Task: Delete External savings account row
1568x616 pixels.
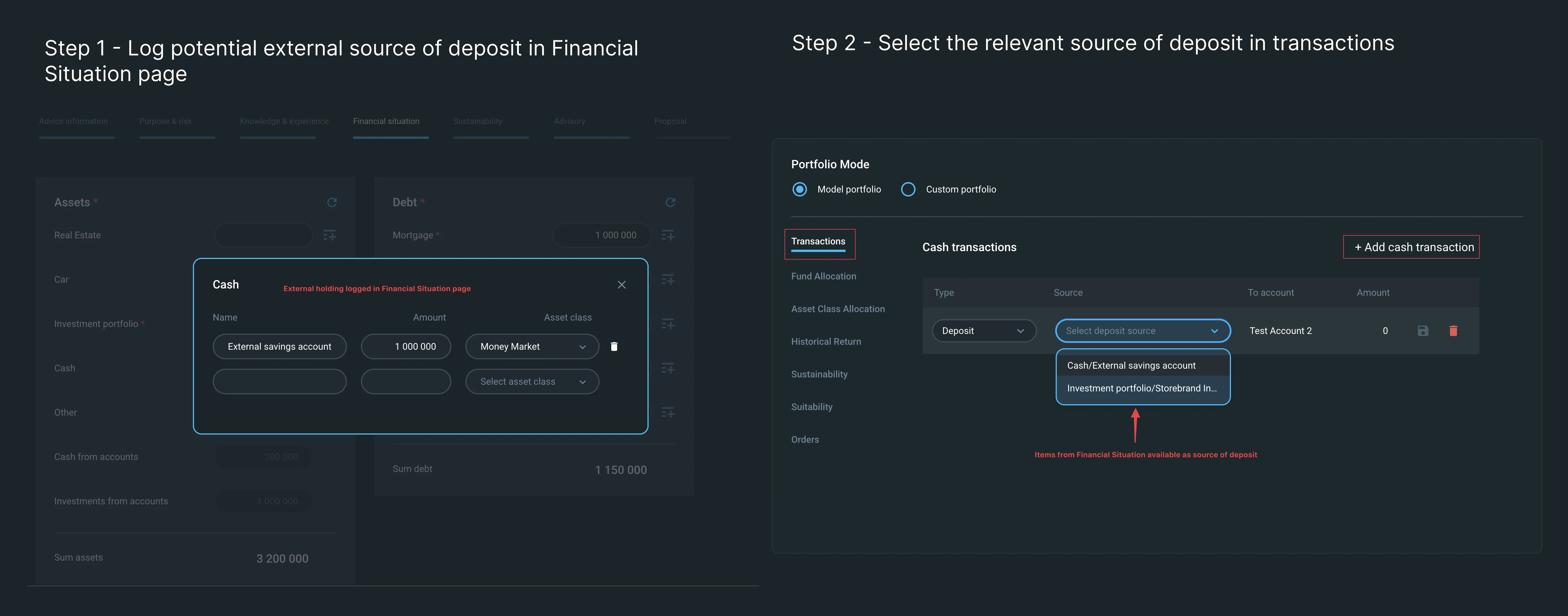Action: pyautogui.click(x=614, y=346)
